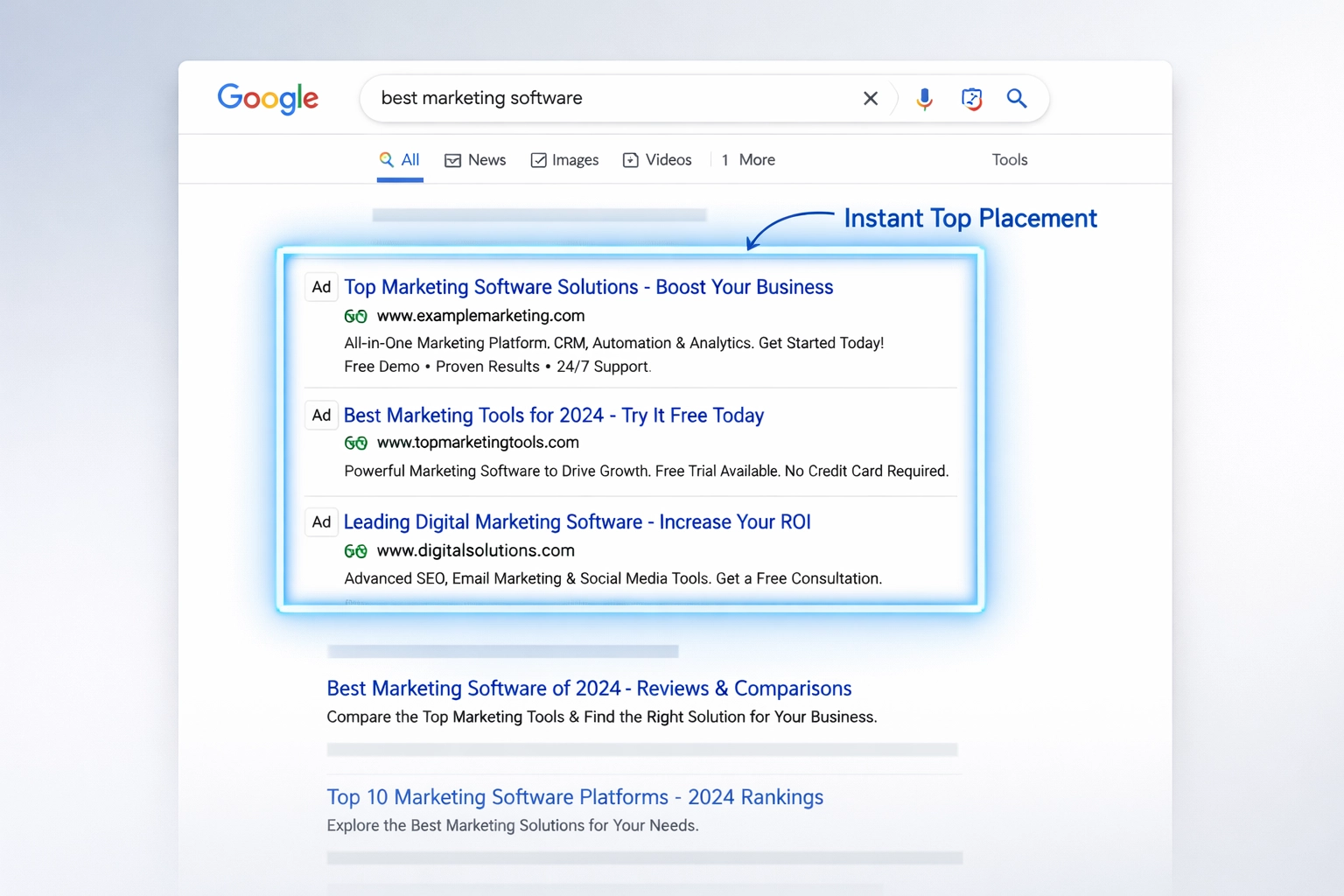
Task: Select the voice search microphone icon
Action: point(924,98)
